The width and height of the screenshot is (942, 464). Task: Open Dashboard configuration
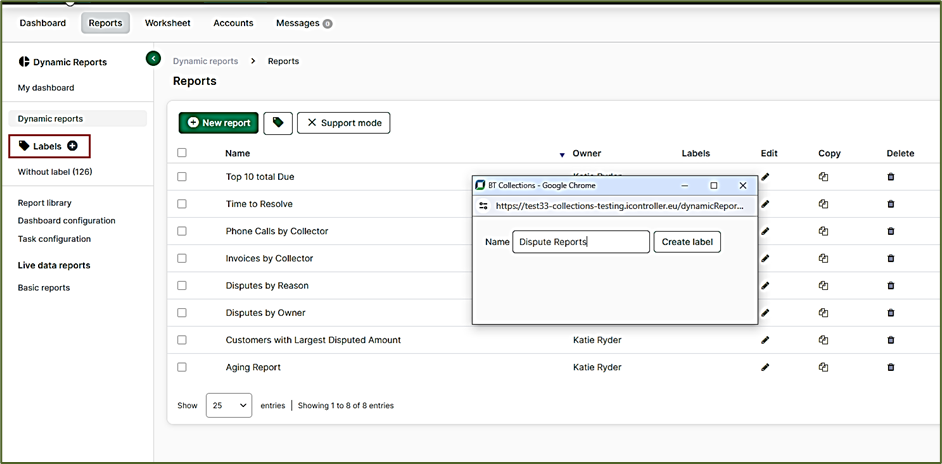point(67,221)
